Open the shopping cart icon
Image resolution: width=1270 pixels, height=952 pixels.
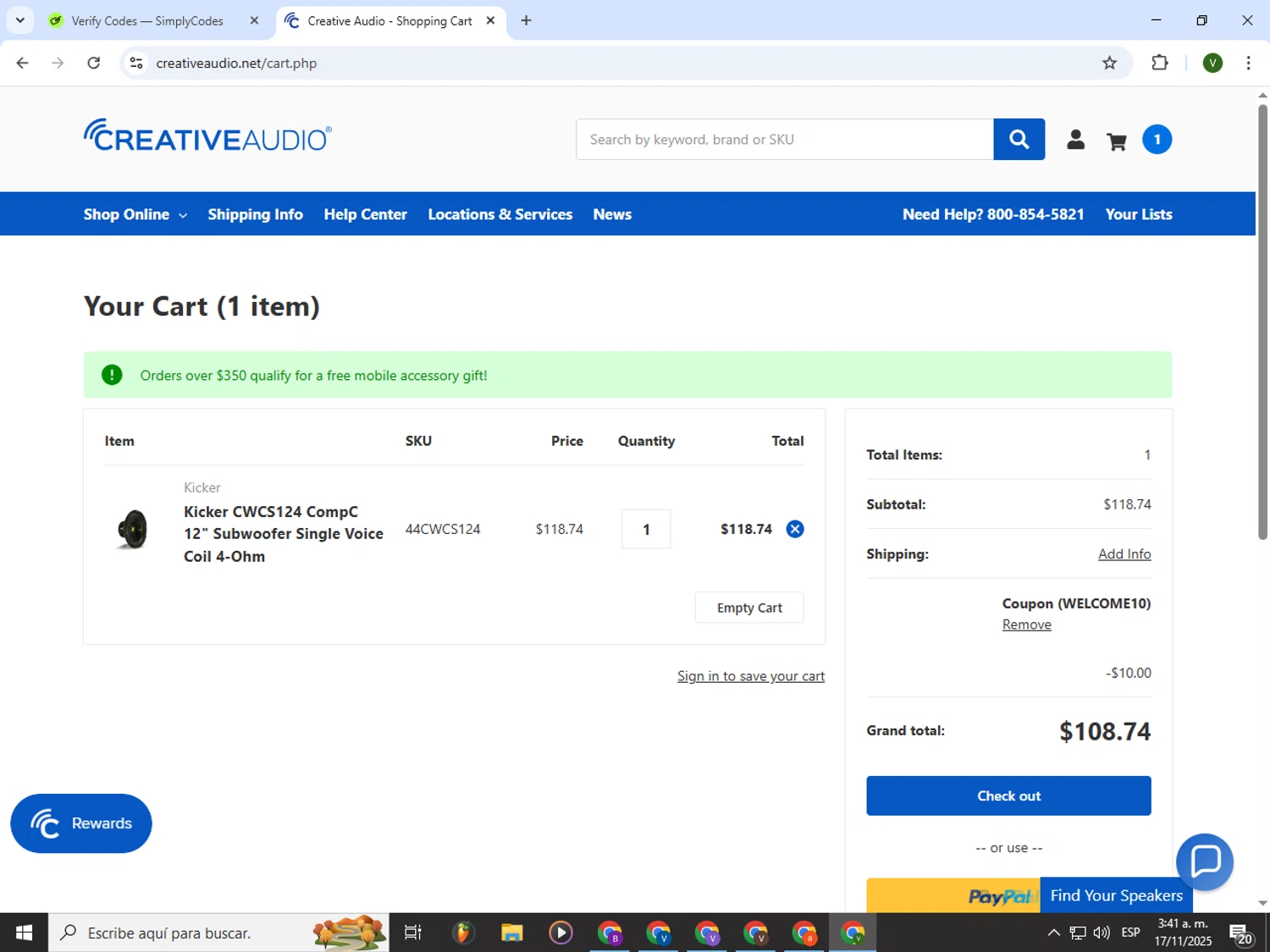(x=1116, y=141)
